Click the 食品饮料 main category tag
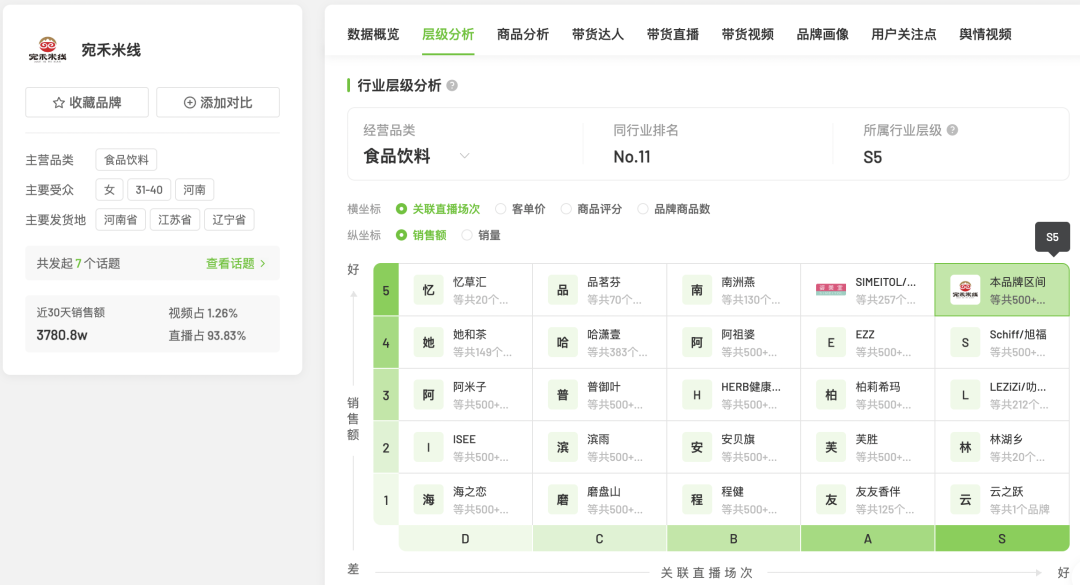This screenshot has height=585, width=1080. click(x=126, y=160)
